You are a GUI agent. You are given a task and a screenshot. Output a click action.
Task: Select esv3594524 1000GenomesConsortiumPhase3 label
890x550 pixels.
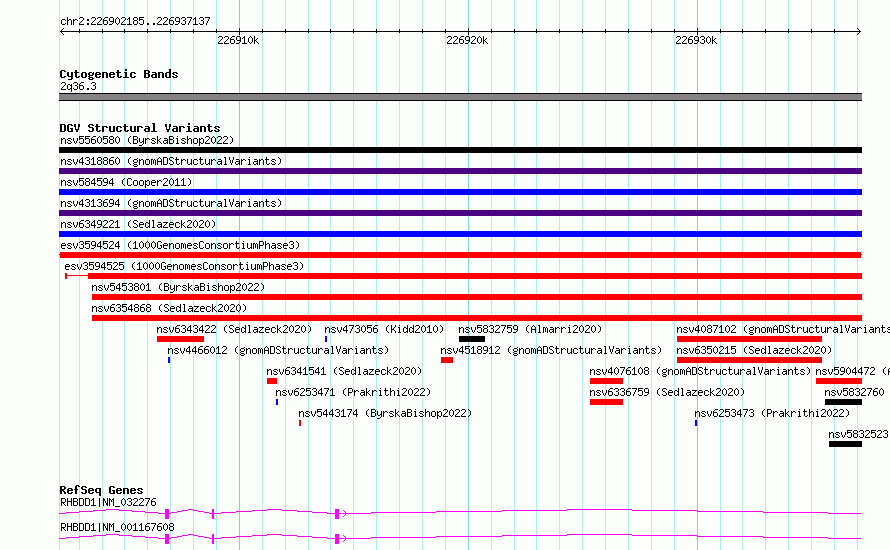coord(180,245)
